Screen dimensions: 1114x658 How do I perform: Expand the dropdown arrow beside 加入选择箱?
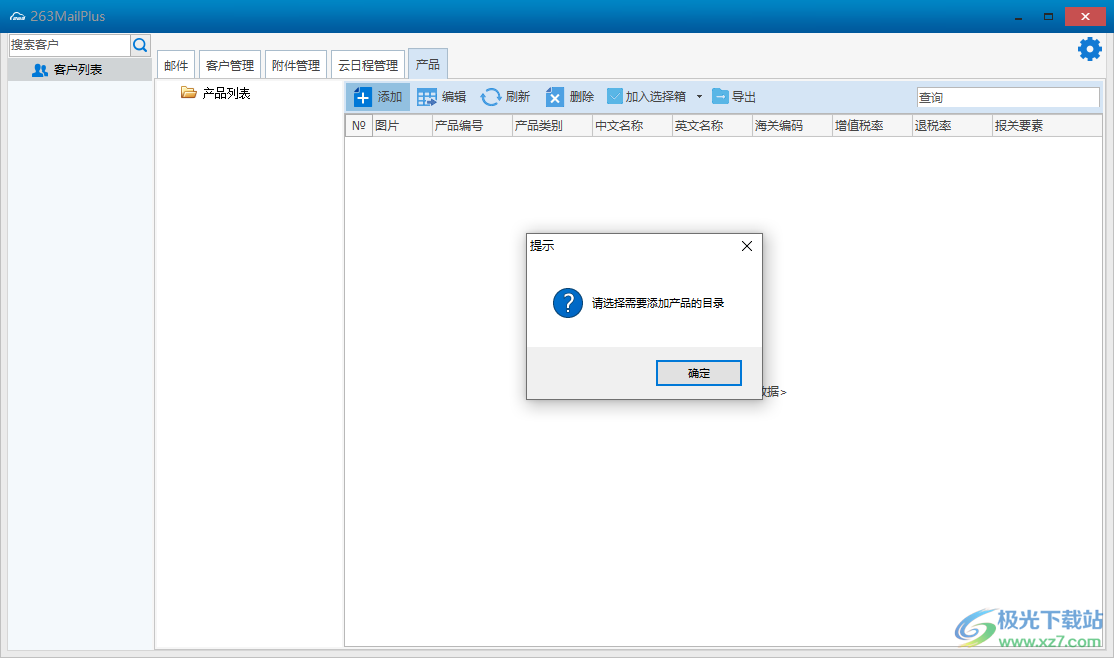pos(699,97)
